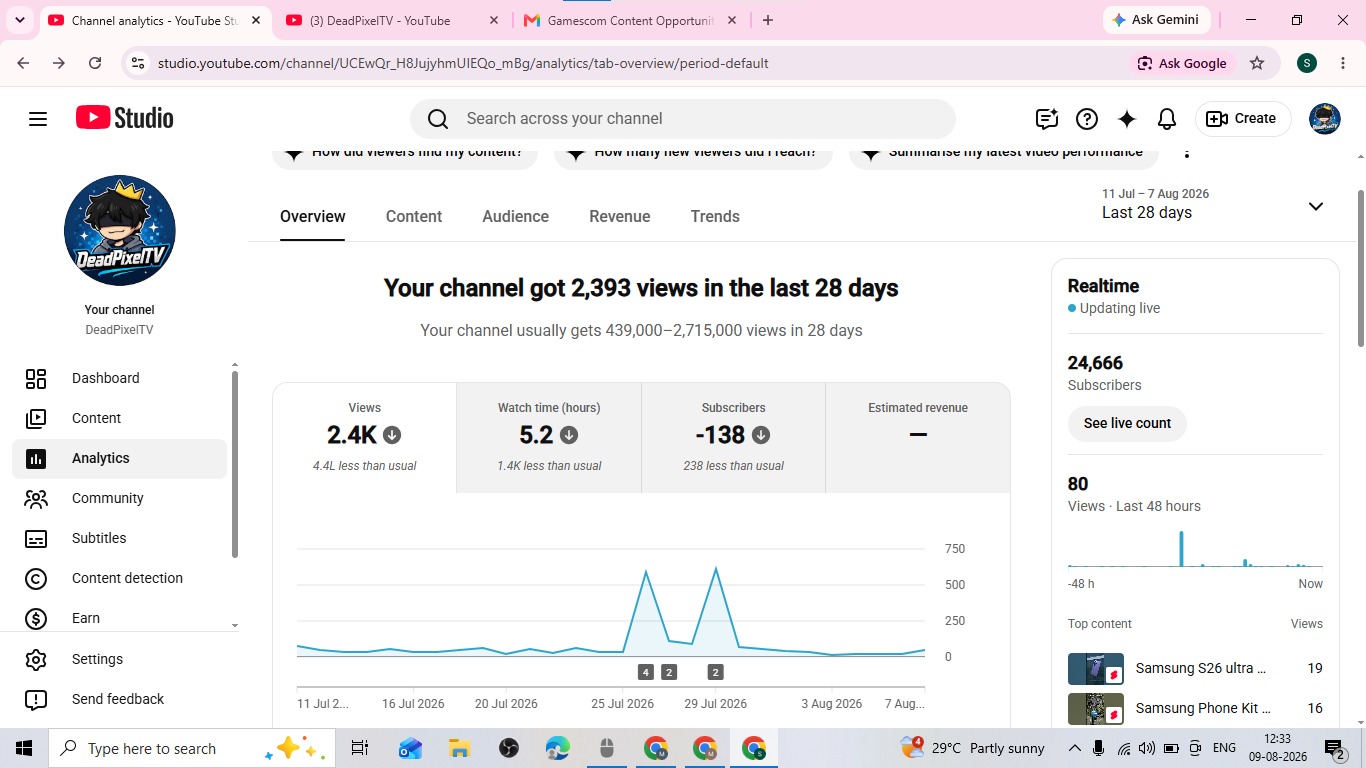Go to Dashboard in the sidebar
The image size is (1366, 768).
point(120,378)
